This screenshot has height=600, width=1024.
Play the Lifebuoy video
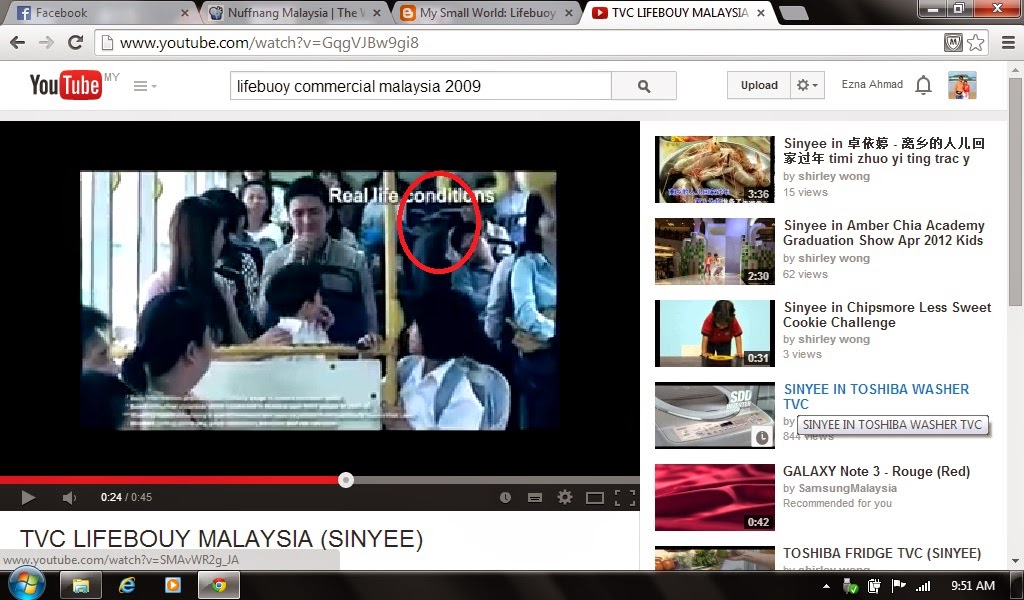[x=27, y=497]
